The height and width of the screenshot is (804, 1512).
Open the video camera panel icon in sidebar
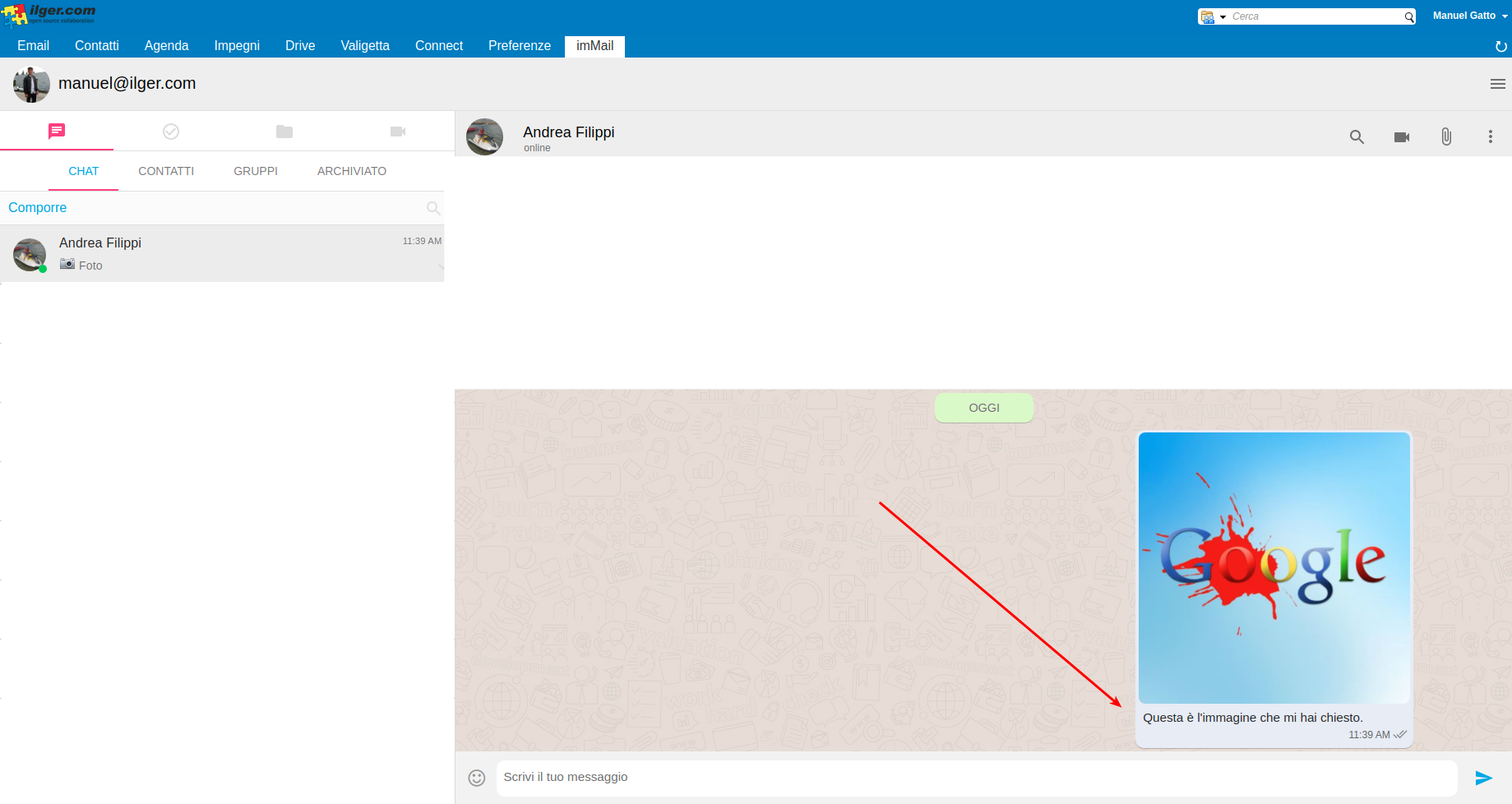click(x=398, y=132)
